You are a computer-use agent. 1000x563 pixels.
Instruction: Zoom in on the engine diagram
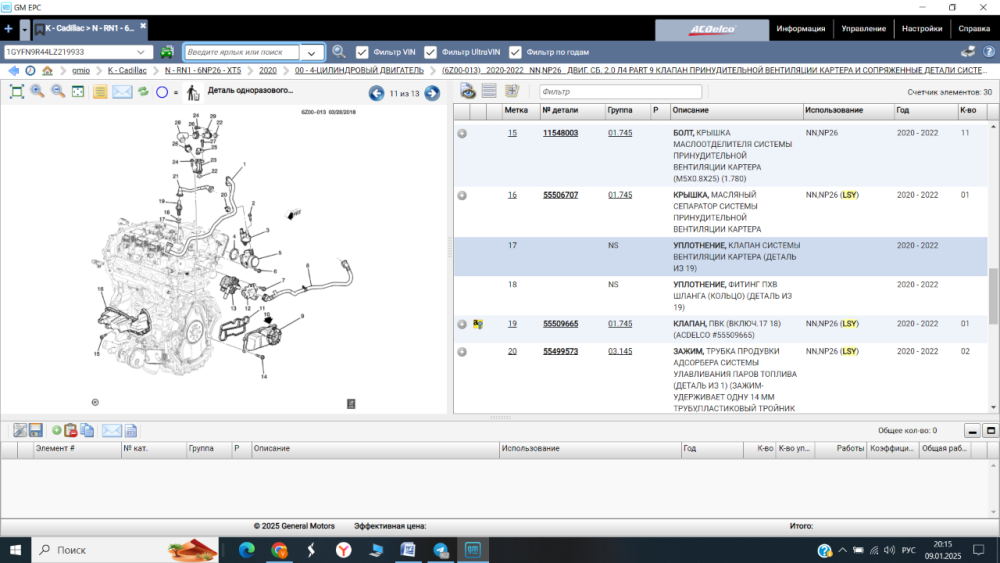37,92
